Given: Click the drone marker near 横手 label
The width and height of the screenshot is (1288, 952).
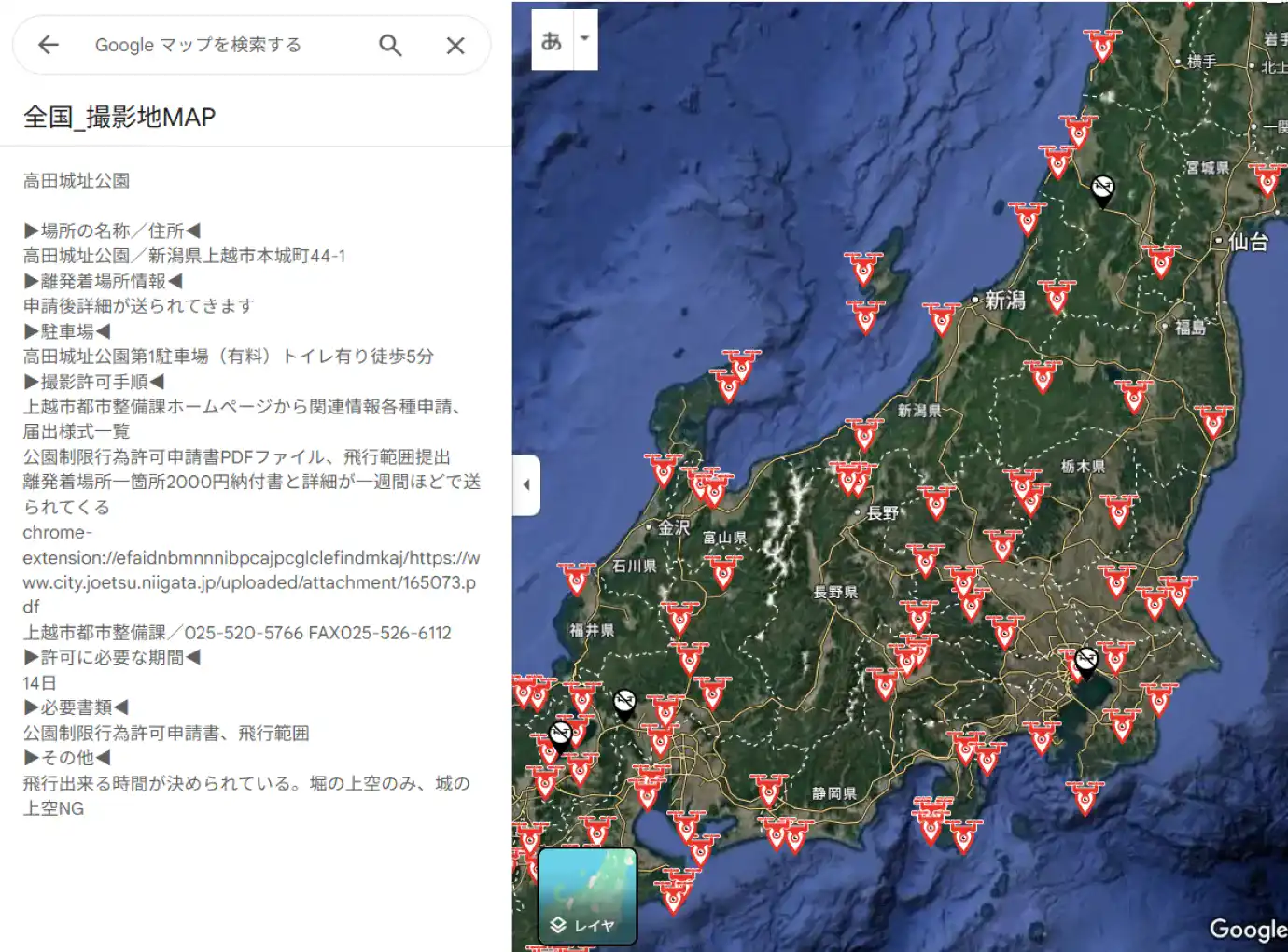Looking at the screenshot, I should pyautogui.click(x=1102, y=45).
